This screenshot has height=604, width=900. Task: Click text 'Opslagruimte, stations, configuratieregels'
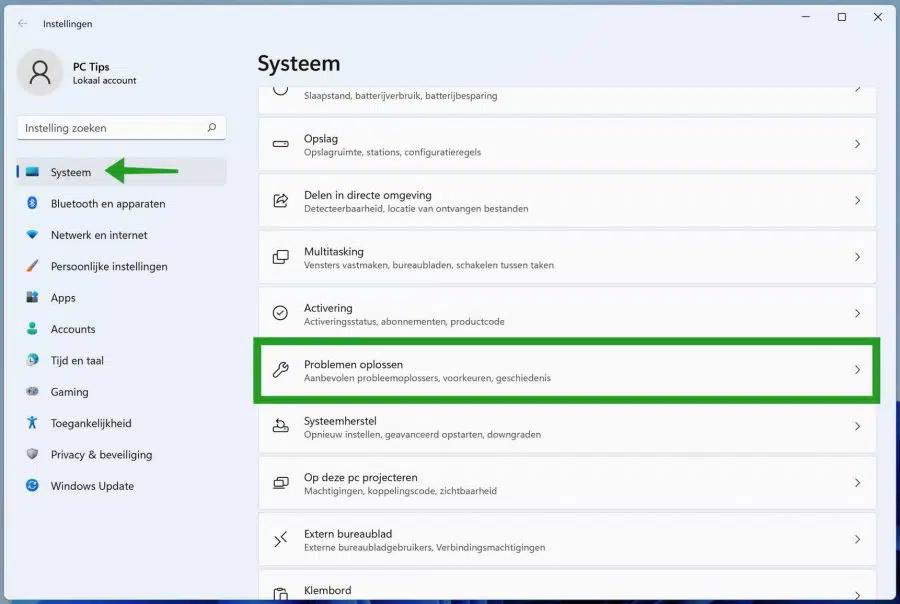point(393,152)
